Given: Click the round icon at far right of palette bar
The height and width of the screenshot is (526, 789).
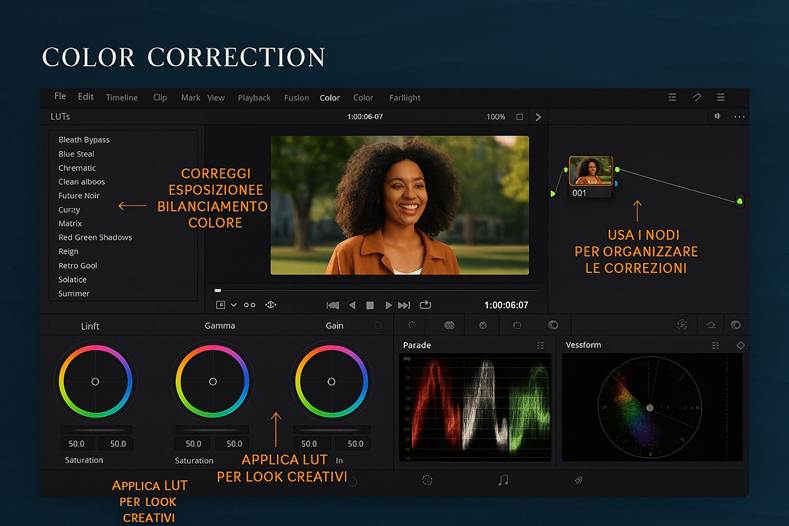Looking at the screenshot, I should (x=736, y=325).
